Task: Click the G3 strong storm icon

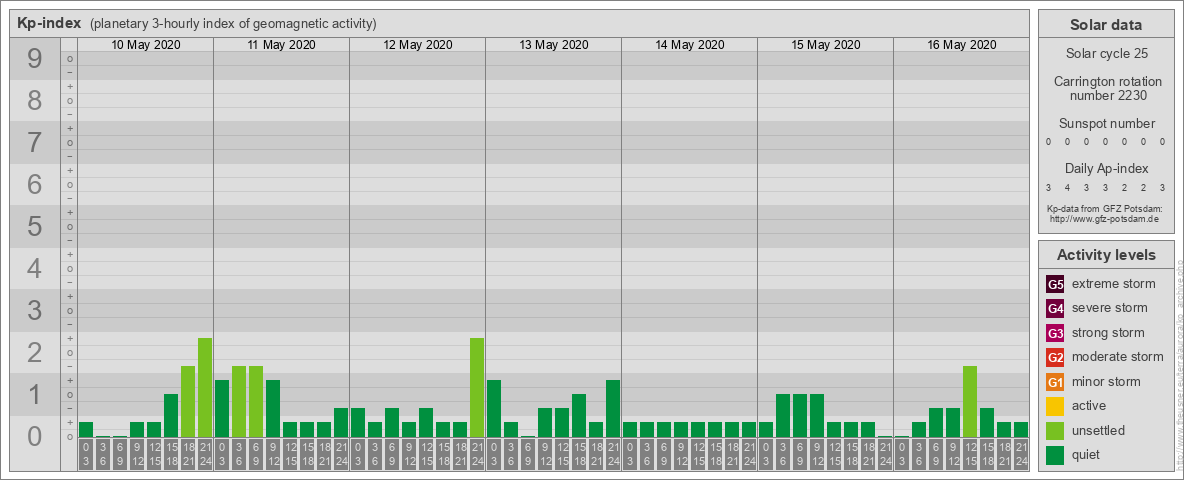Action: pos(1055,333)
